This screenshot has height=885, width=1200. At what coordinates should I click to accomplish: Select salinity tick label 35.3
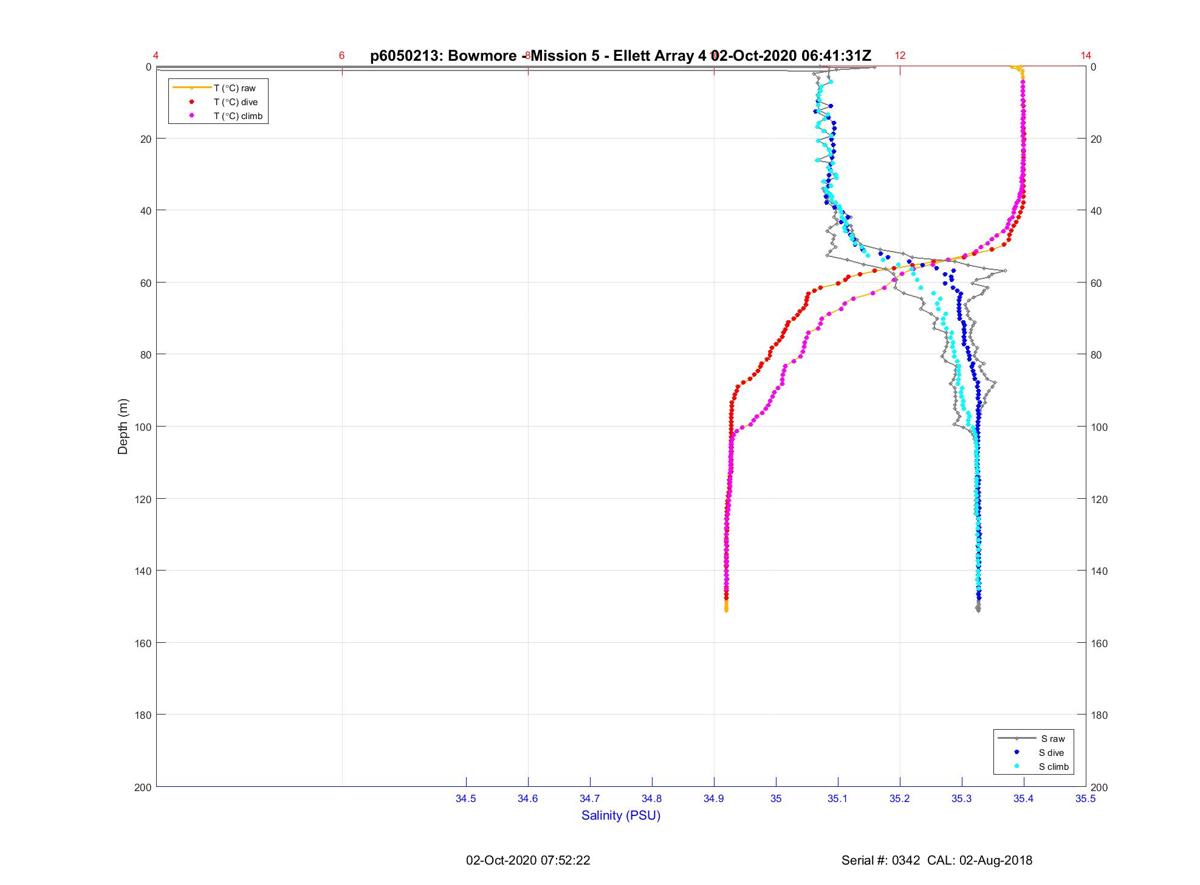962,798
